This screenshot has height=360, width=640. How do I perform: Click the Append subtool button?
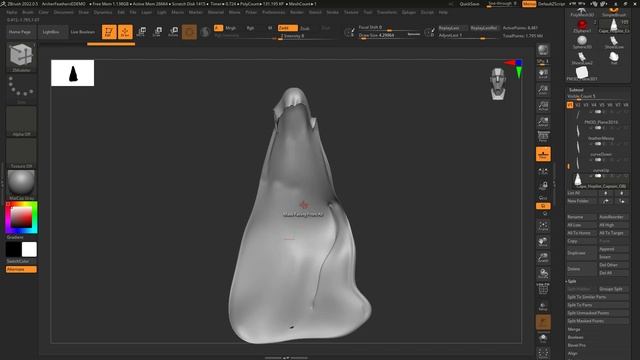click(613, 249)
